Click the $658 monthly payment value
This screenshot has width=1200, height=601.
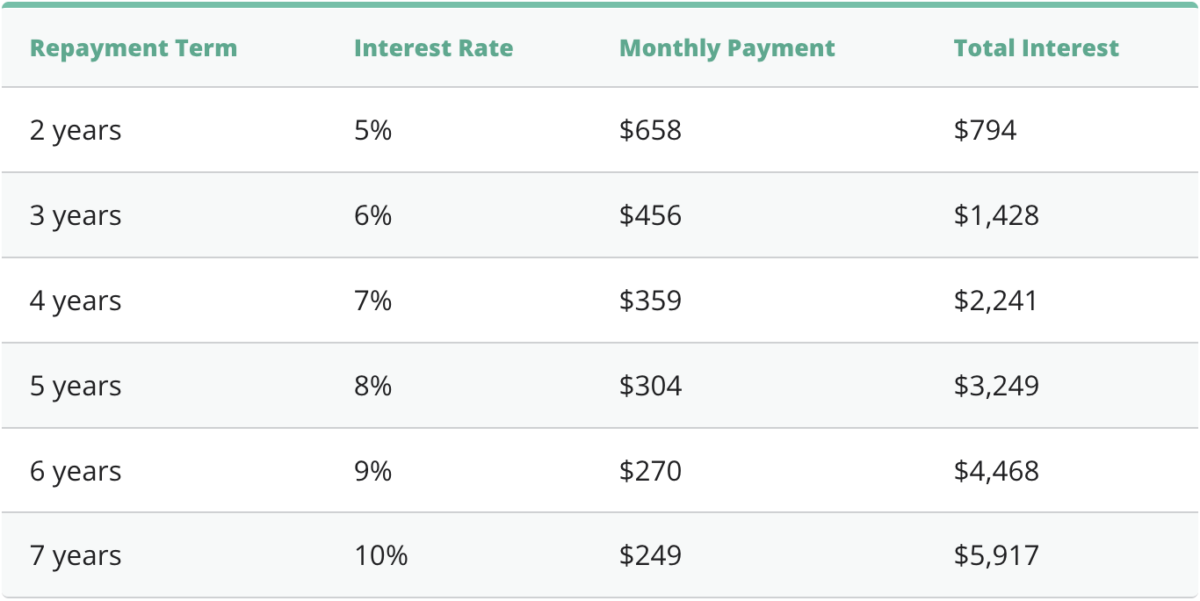(650, 130)
